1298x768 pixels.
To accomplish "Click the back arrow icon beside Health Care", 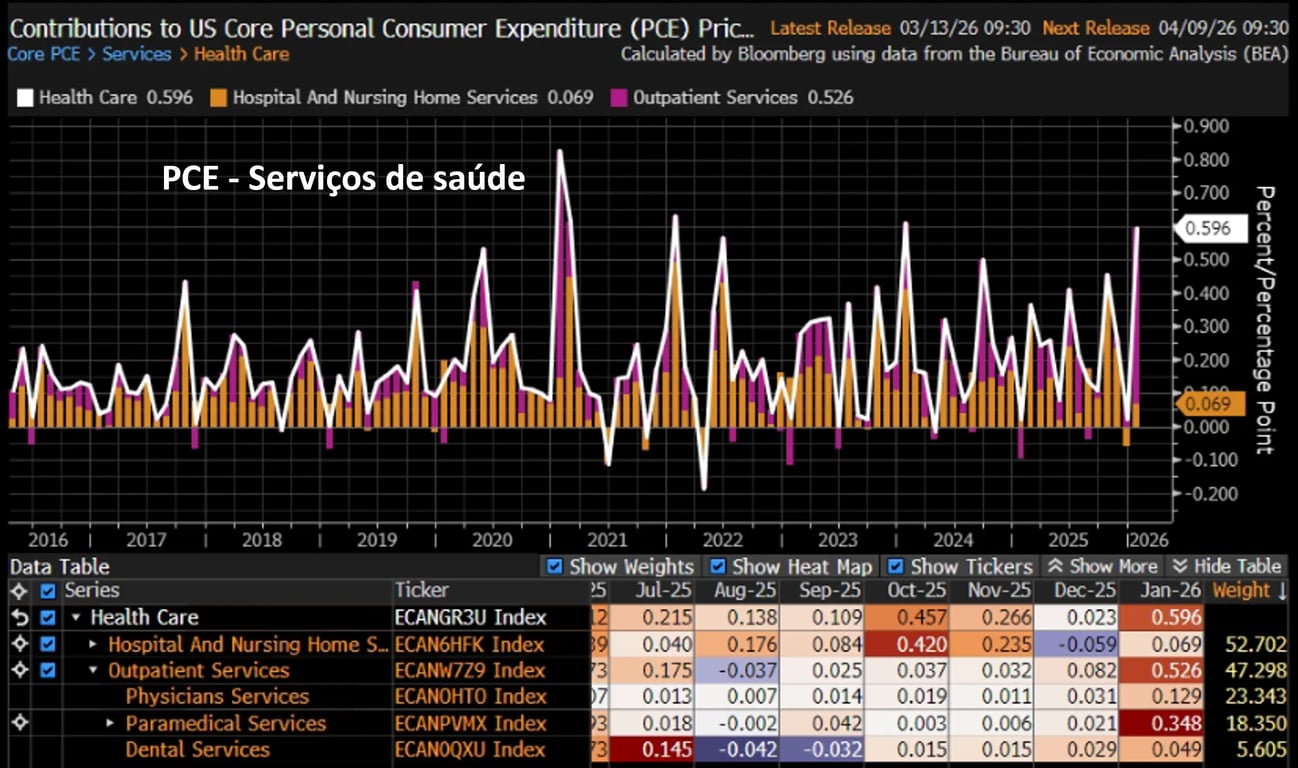I will (x=19, y=618).
